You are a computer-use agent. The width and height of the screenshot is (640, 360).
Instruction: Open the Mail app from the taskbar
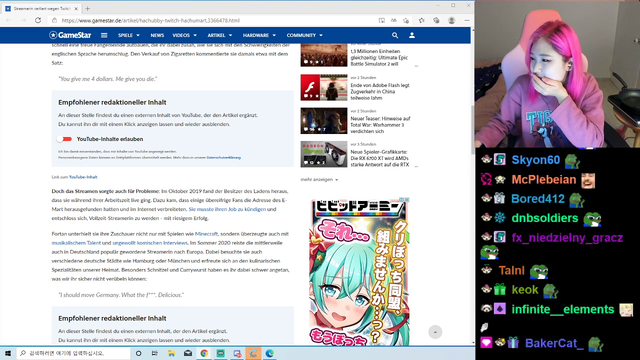click(188, 353)
